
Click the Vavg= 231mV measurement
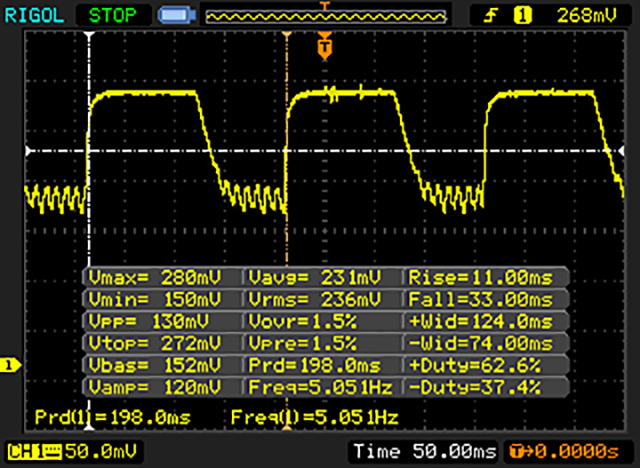(x=314, y=278)
